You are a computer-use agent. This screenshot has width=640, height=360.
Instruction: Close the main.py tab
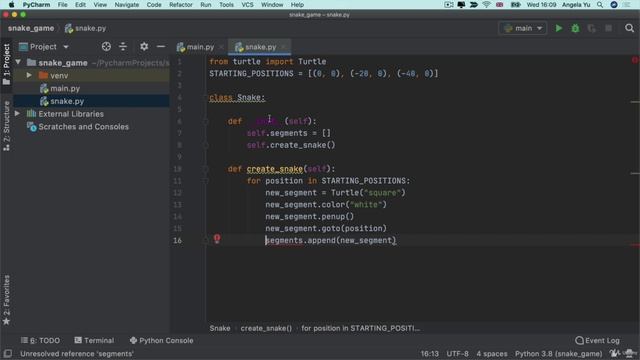coord(221,47)
